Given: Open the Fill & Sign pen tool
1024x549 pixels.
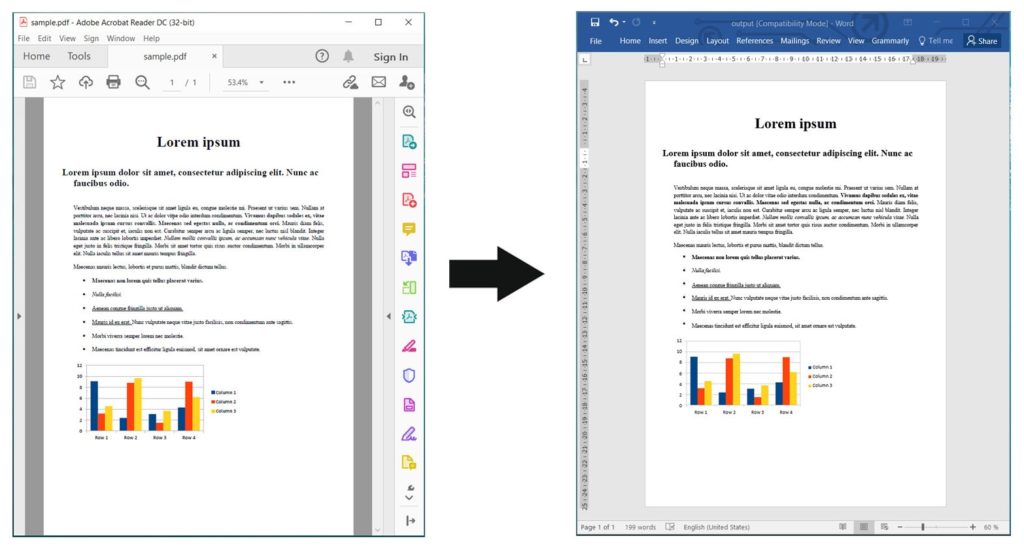Looking at the screenshot, I should (408, 346).
